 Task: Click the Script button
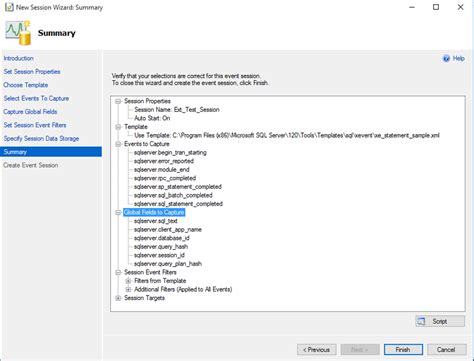440,321
